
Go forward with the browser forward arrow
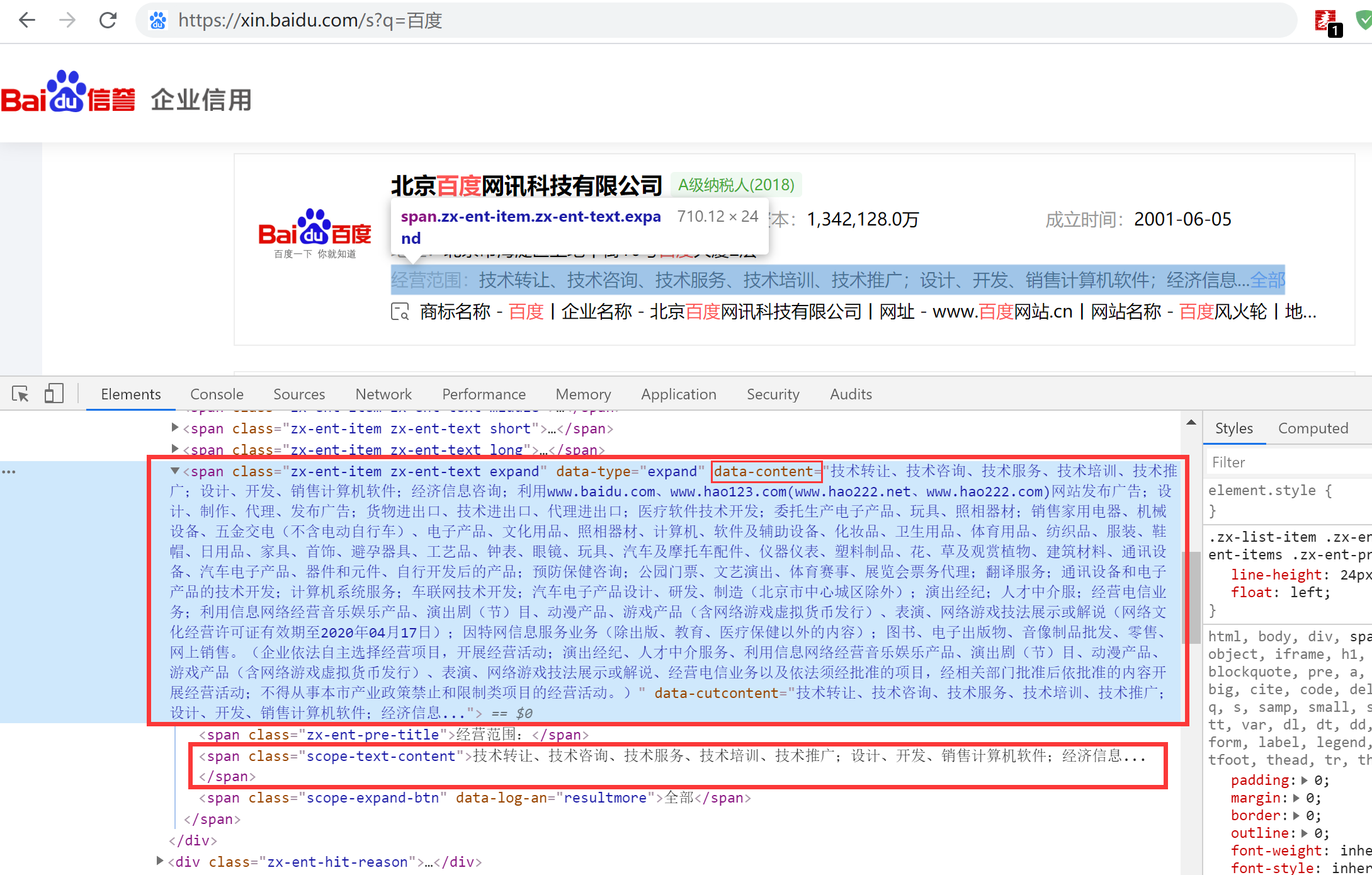pyautogui.click(x=67, y=20)
